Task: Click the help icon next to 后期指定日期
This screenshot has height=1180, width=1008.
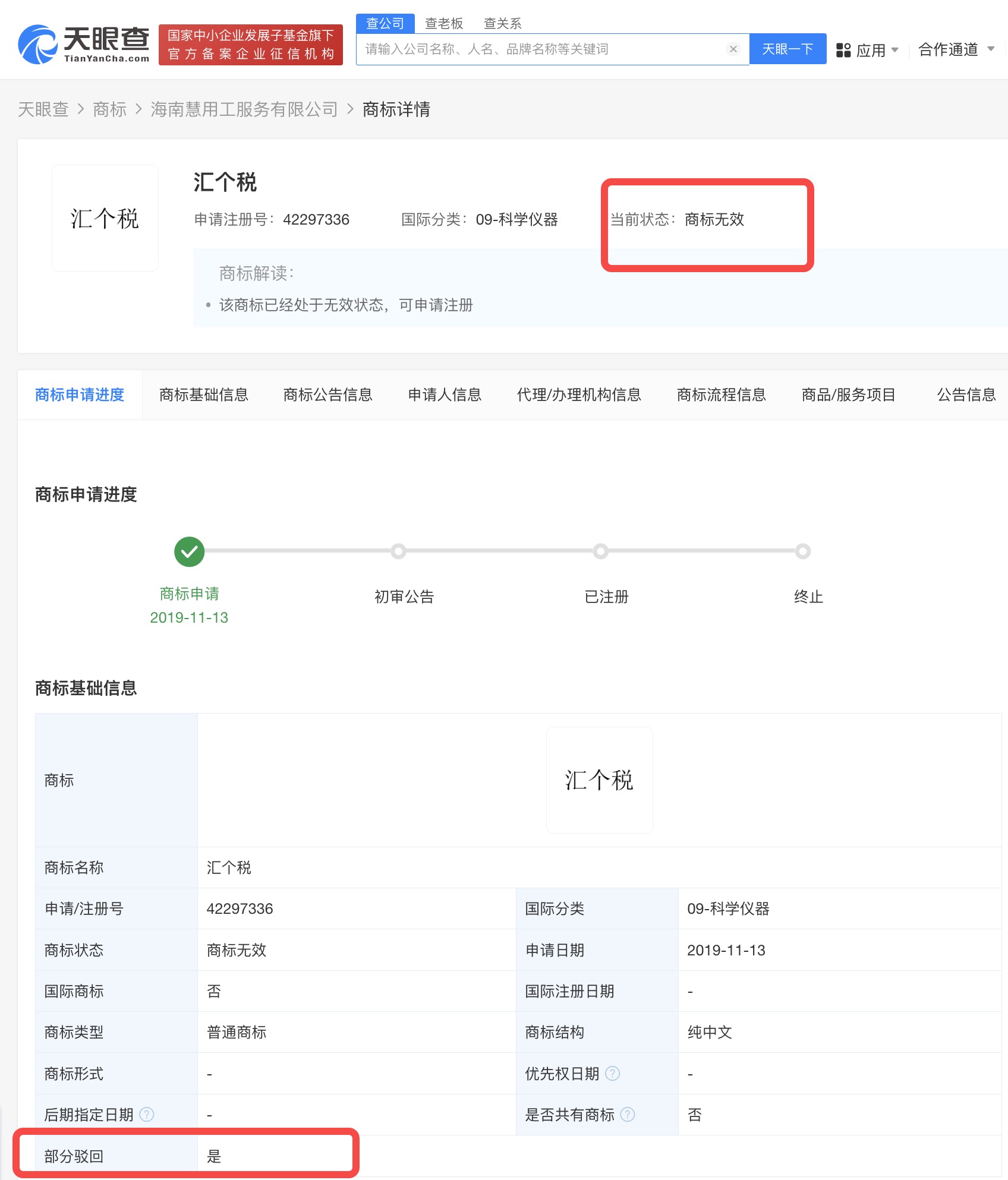Action: [147, 1115]
